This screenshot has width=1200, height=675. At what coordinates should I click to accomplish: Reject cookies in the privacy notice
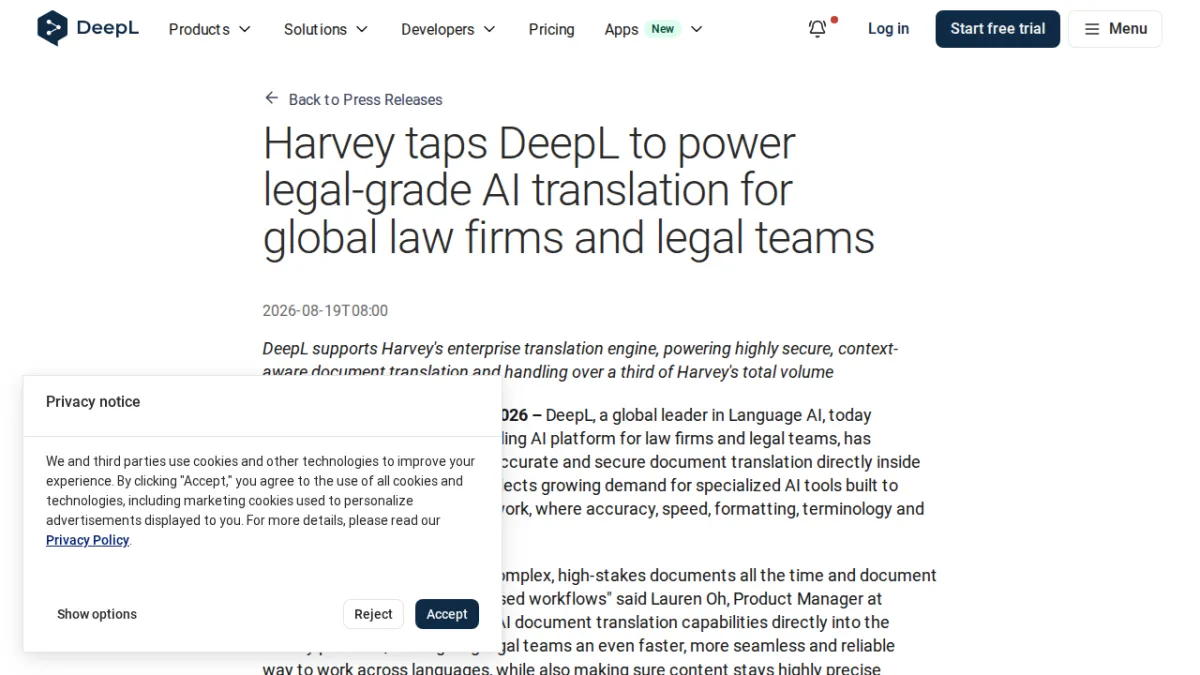[373, 614]
